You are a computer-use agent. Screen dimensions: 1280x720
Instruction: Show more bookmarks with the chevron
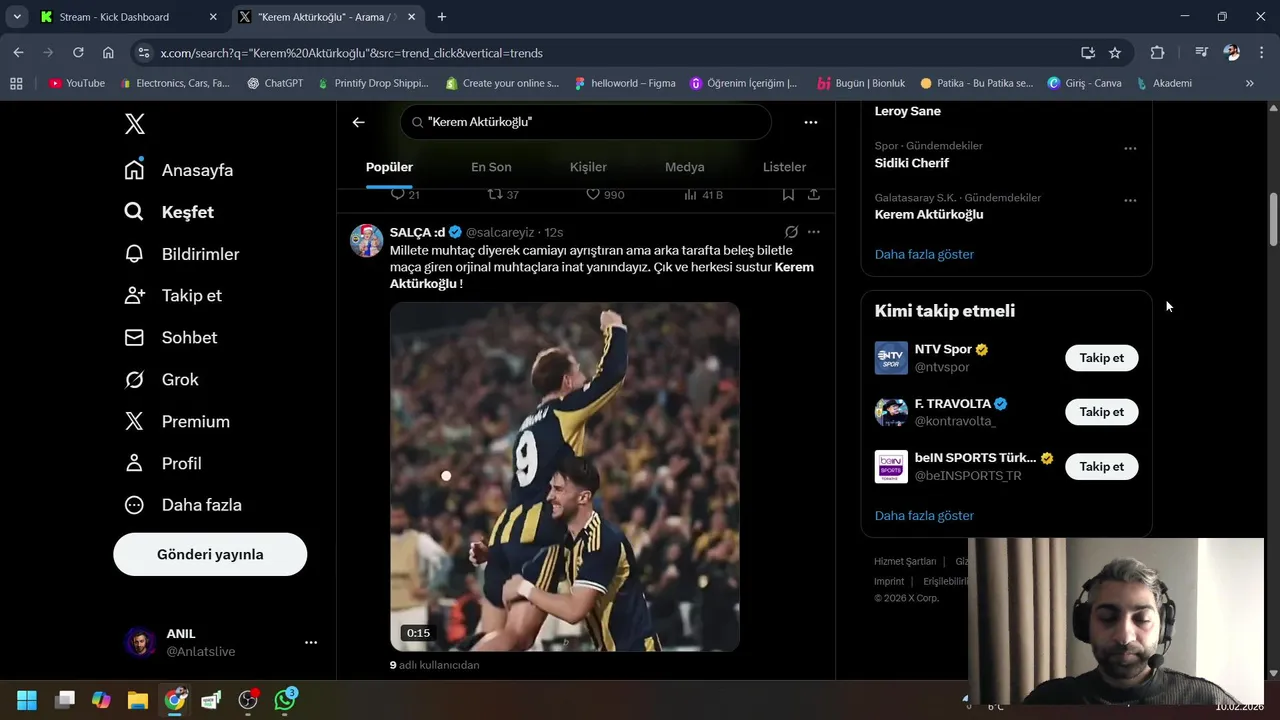(1249, 83)
